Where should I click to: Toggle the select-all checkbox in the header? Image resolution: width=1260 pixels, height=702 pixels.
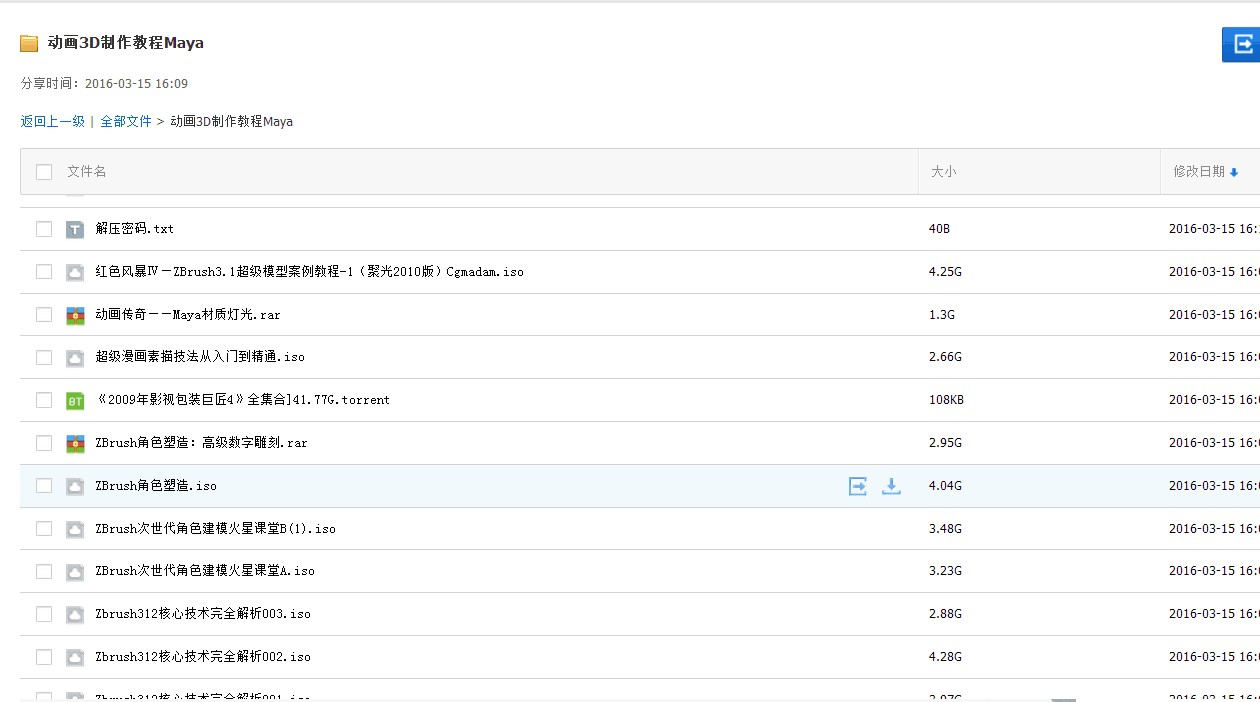(x=44, y=172)
